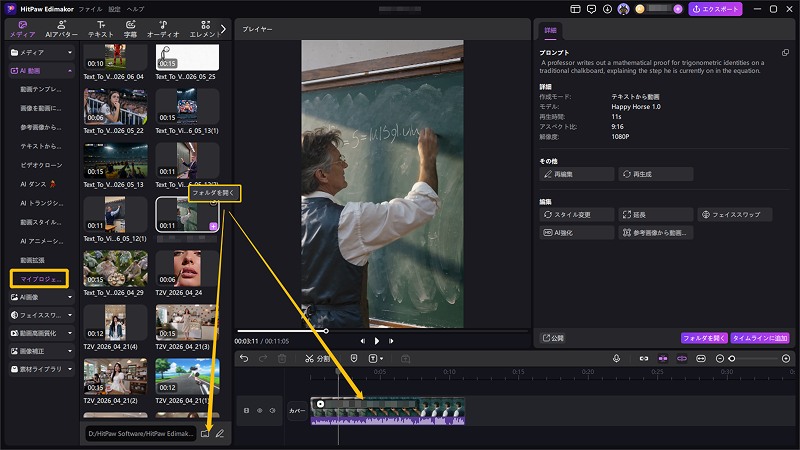Redo the timeline action
Image resolution: width=800 pixels, height=450 pixels.
[263, 359]
